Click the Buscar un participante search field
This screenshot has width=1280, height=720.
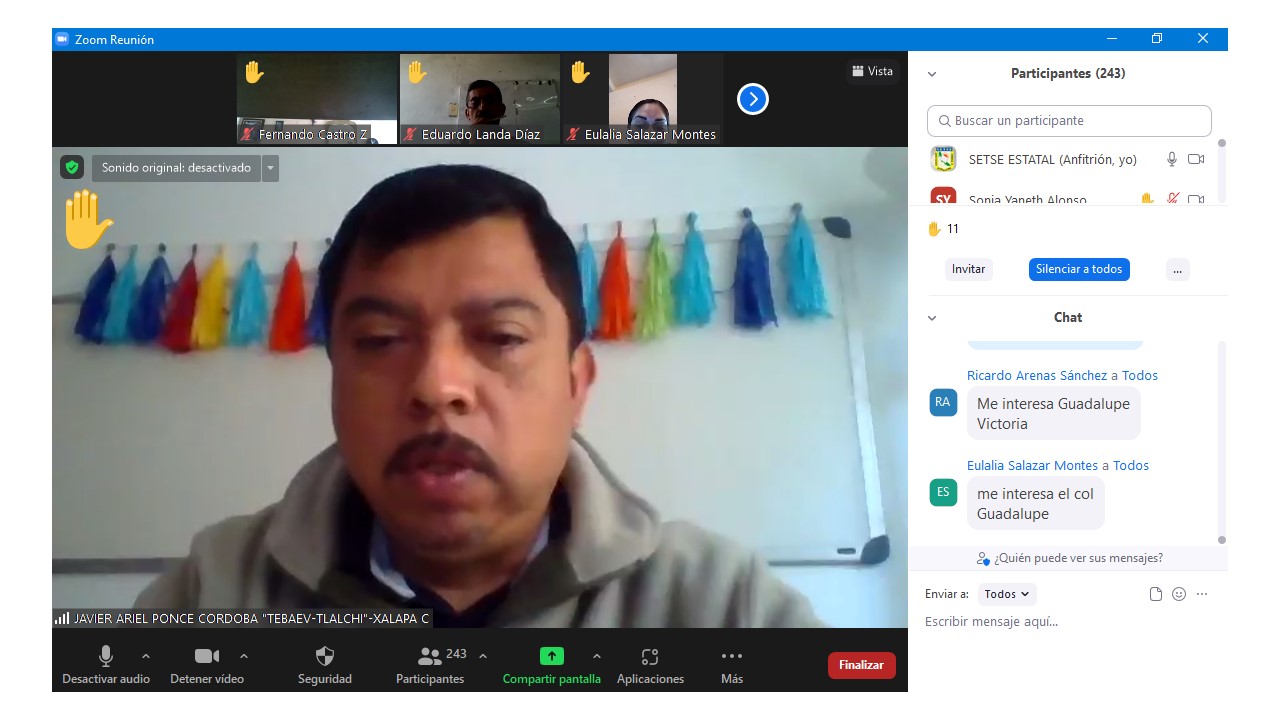pyautogui.click(x=1069, y=121)
